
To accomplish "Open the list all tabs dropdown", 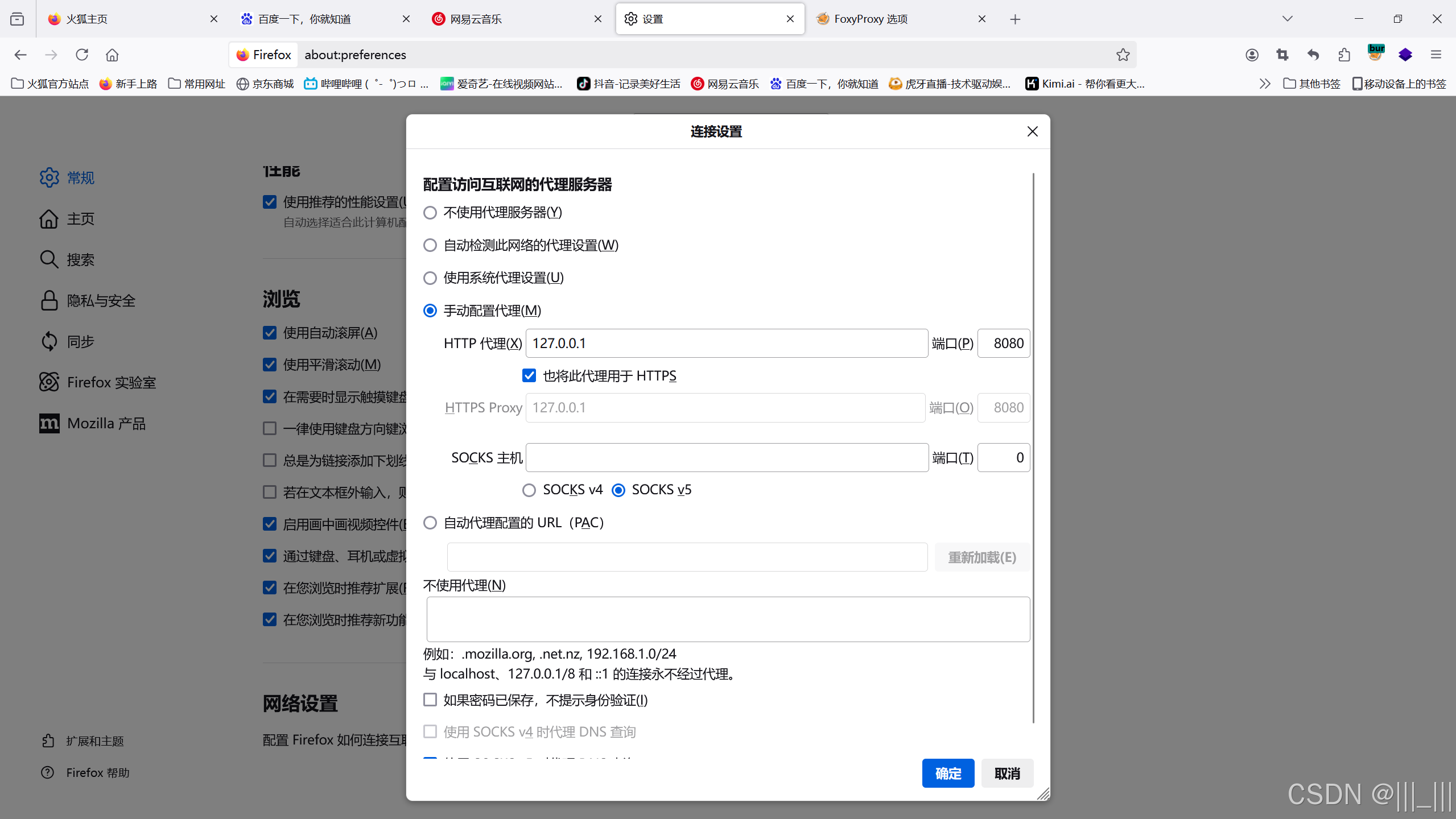I will tap(1288, 19).
